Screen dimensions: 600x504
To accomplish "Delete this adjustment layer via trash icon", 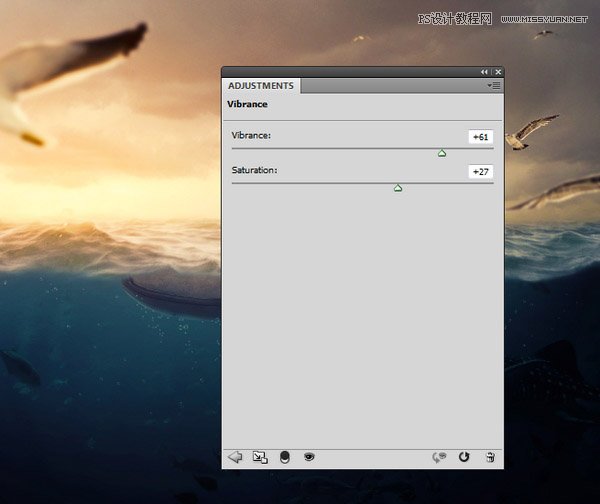I will pos(490,457).
